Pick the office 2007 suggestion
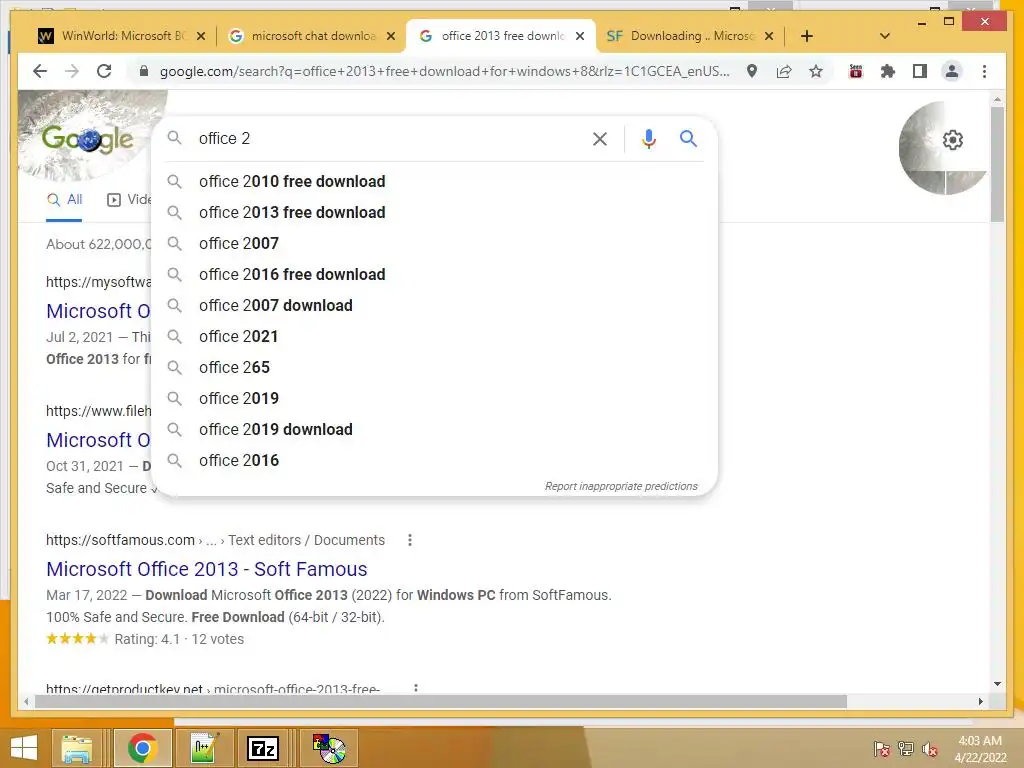The image size is (1024, 768). (x=434, y=243)
